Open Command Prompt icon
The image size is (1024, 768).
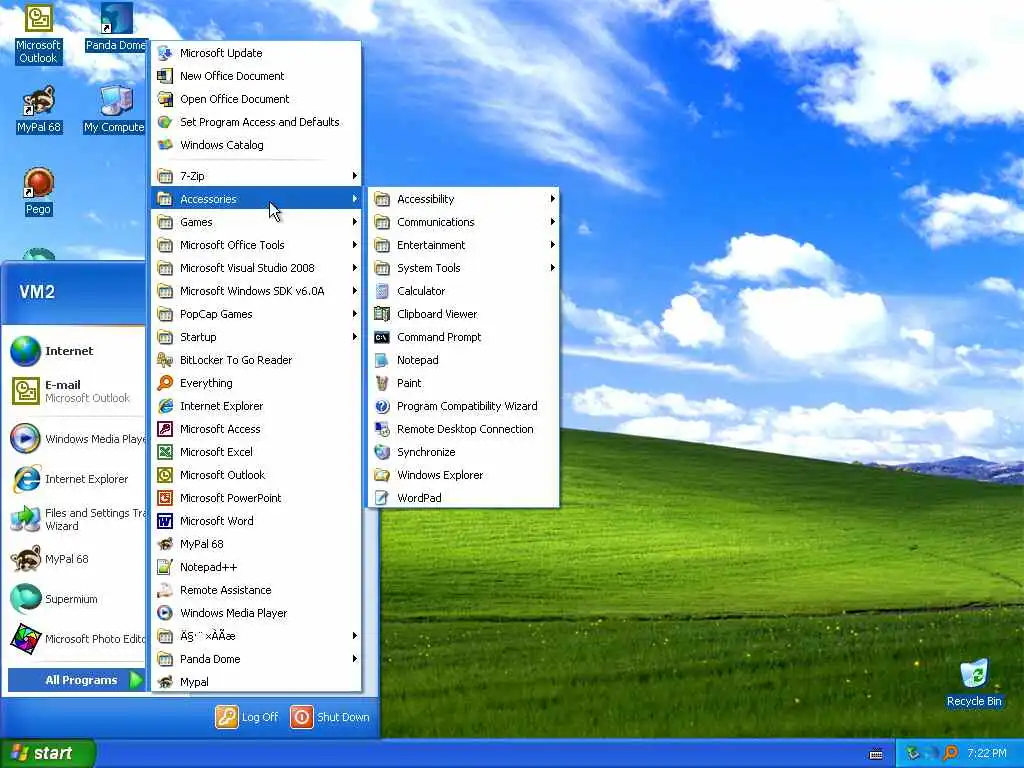pos(383,337)
